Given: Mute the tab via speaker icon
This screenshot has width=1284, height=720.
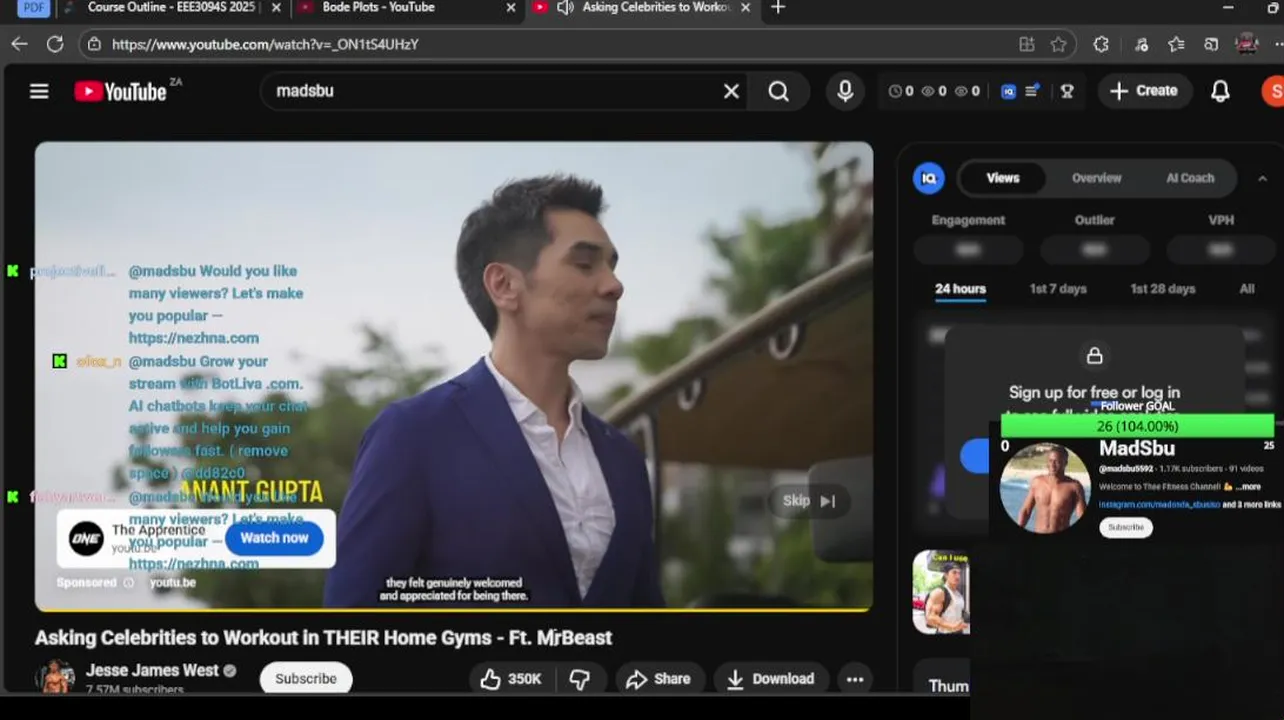Looking at the screenshot, I should point(565,8).
